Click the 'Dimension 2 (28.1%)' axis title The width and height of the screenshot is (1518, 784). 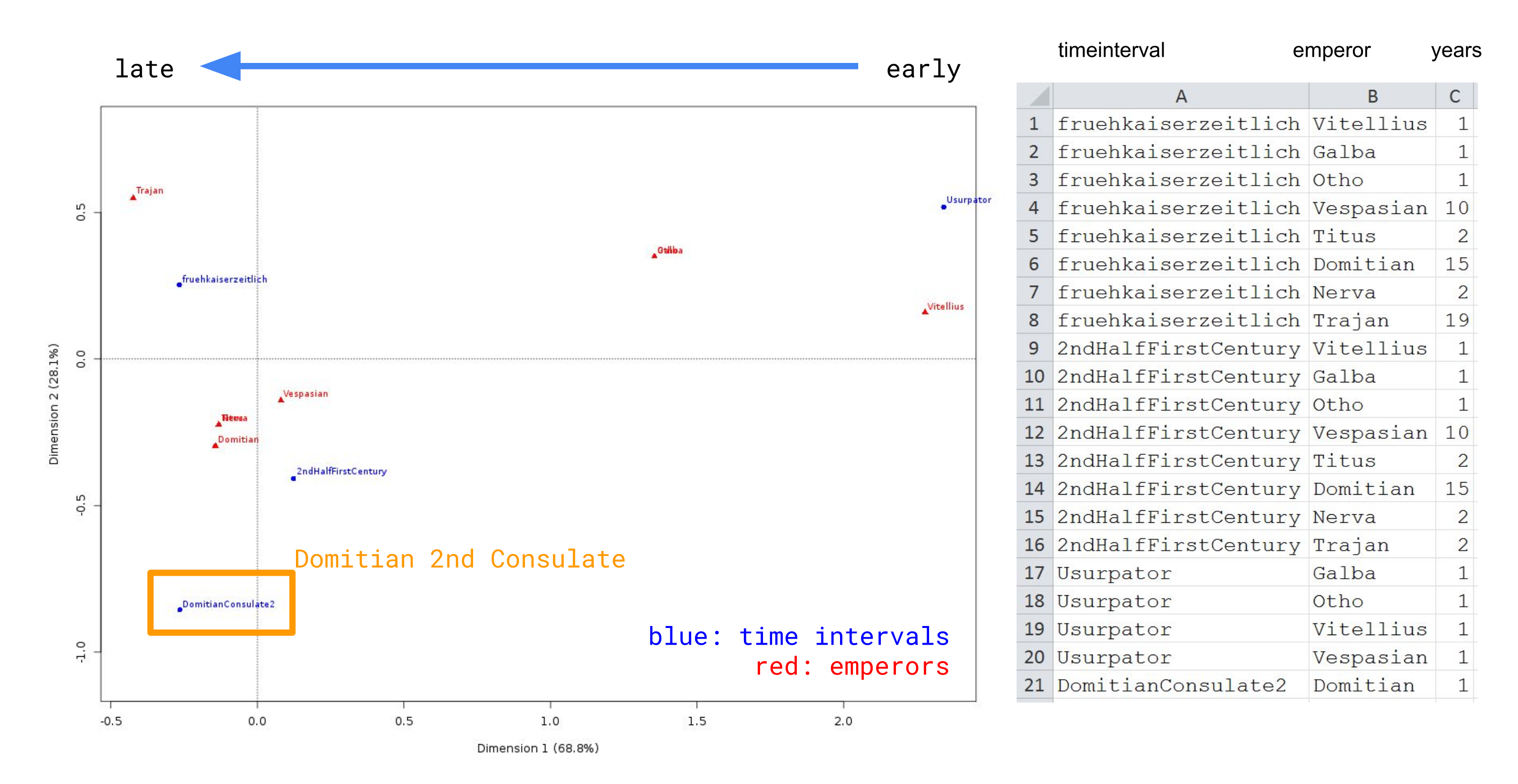54,404
